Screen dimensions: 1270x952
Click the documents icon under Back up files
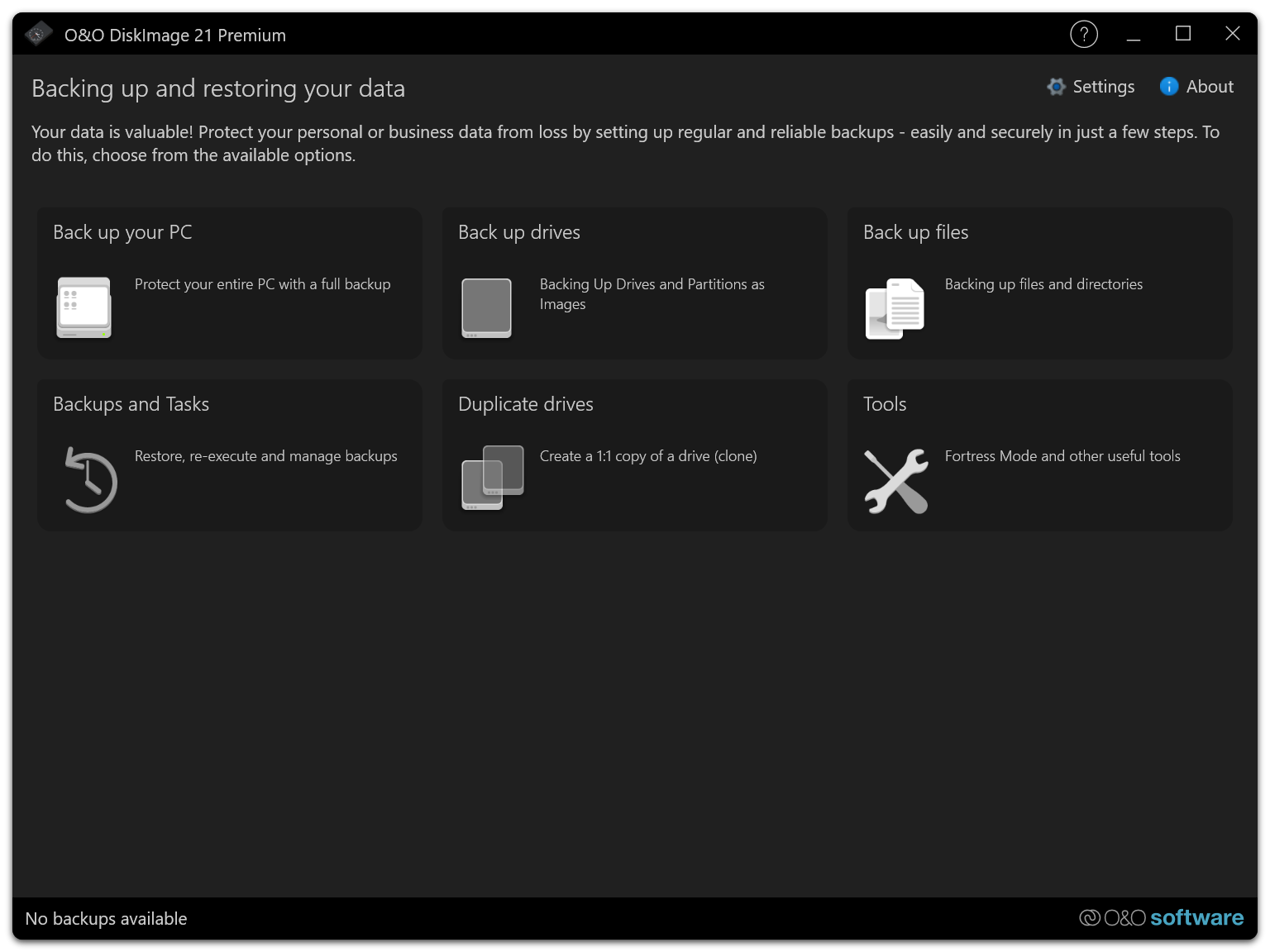coord(895,309)
